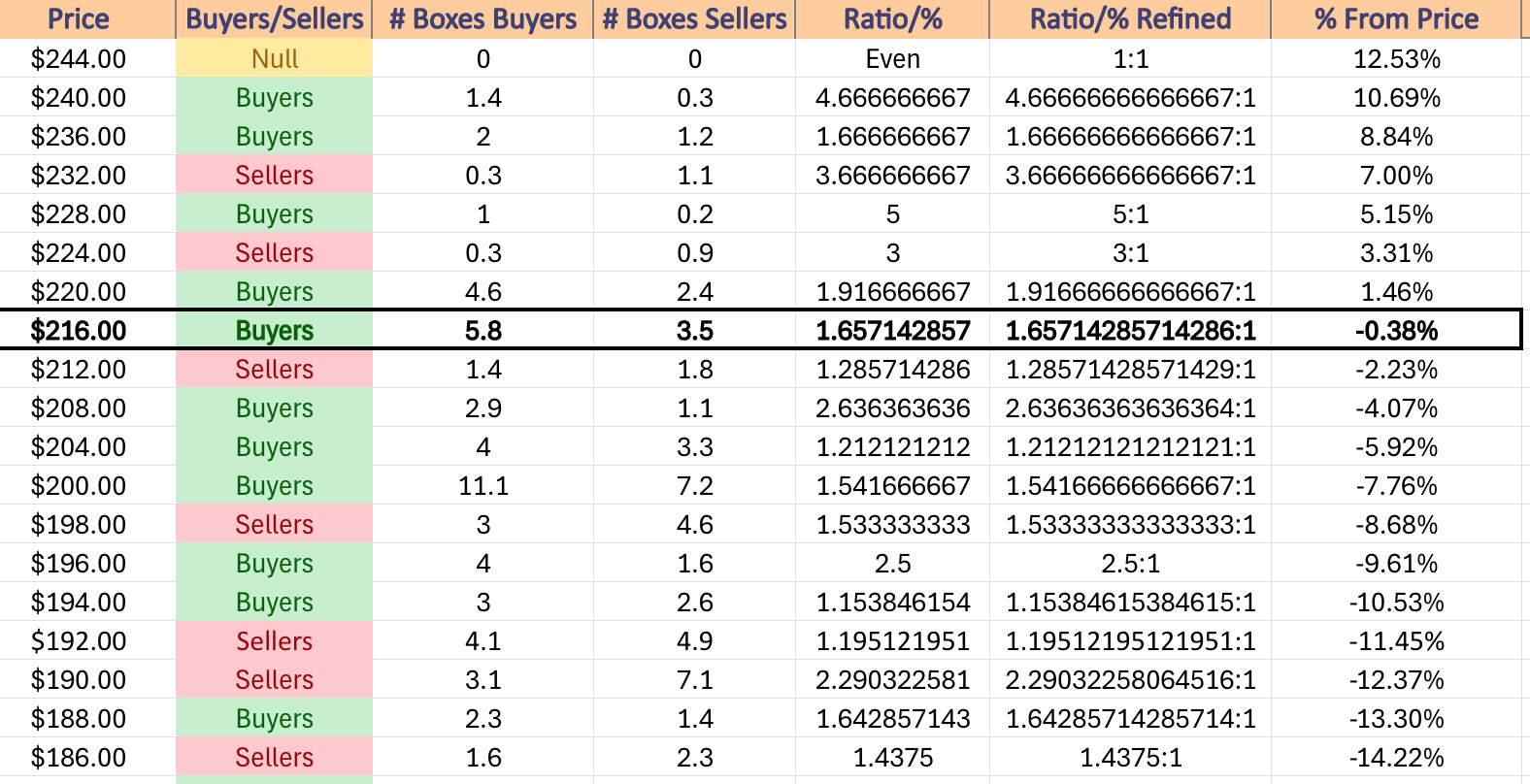Image resolution: width=1530 pixels, height=784 pixels.
Task: Select the 12.53% from price cell
Action: (1396, 59)
